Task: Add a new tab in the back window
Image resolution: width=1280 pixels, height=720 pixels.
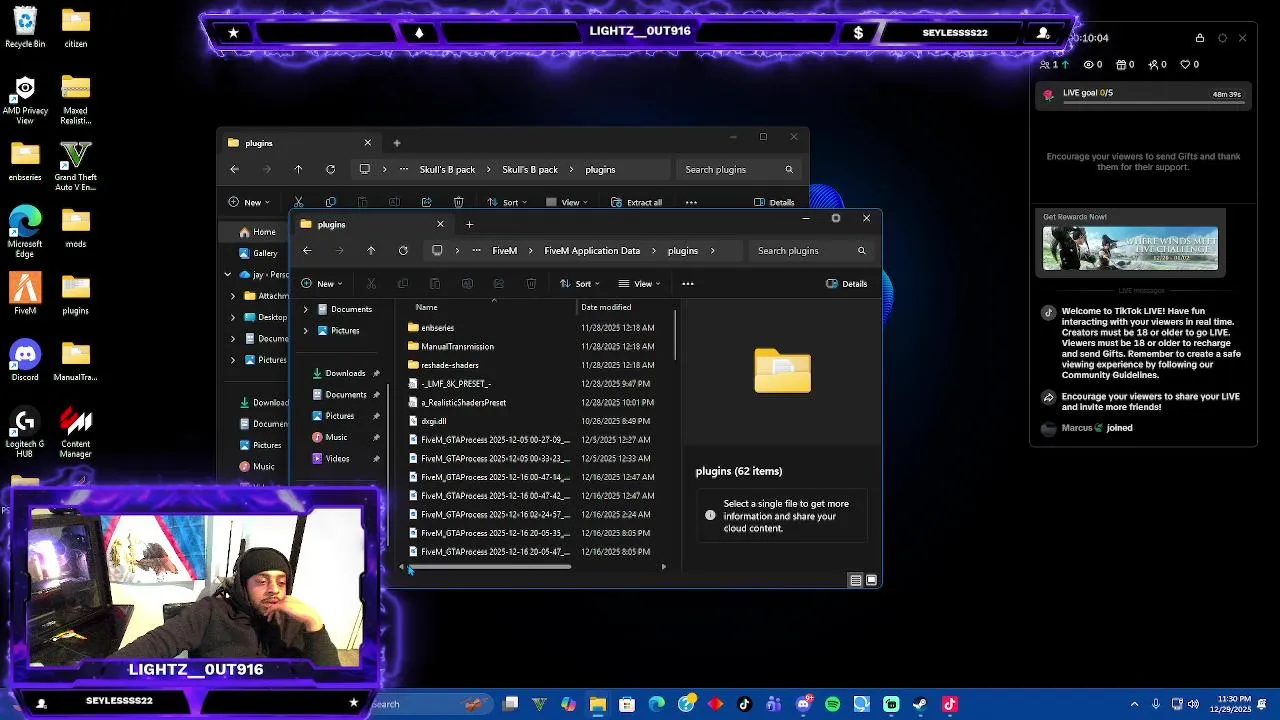Action: pyautogui.click(x=397, y=143)
